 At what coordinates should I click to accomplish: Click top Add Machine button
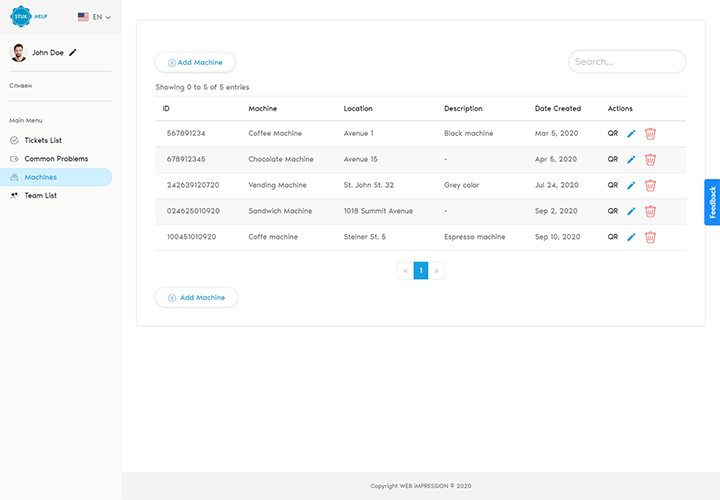point(196,62)
